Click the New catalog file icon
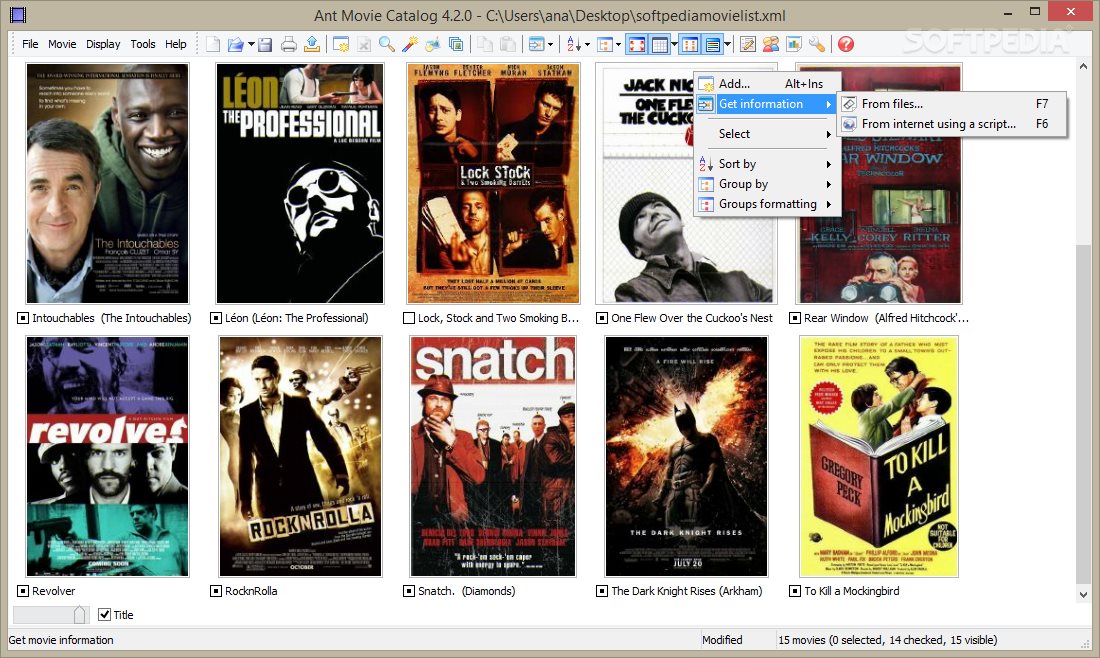 [x=213, y=44]
